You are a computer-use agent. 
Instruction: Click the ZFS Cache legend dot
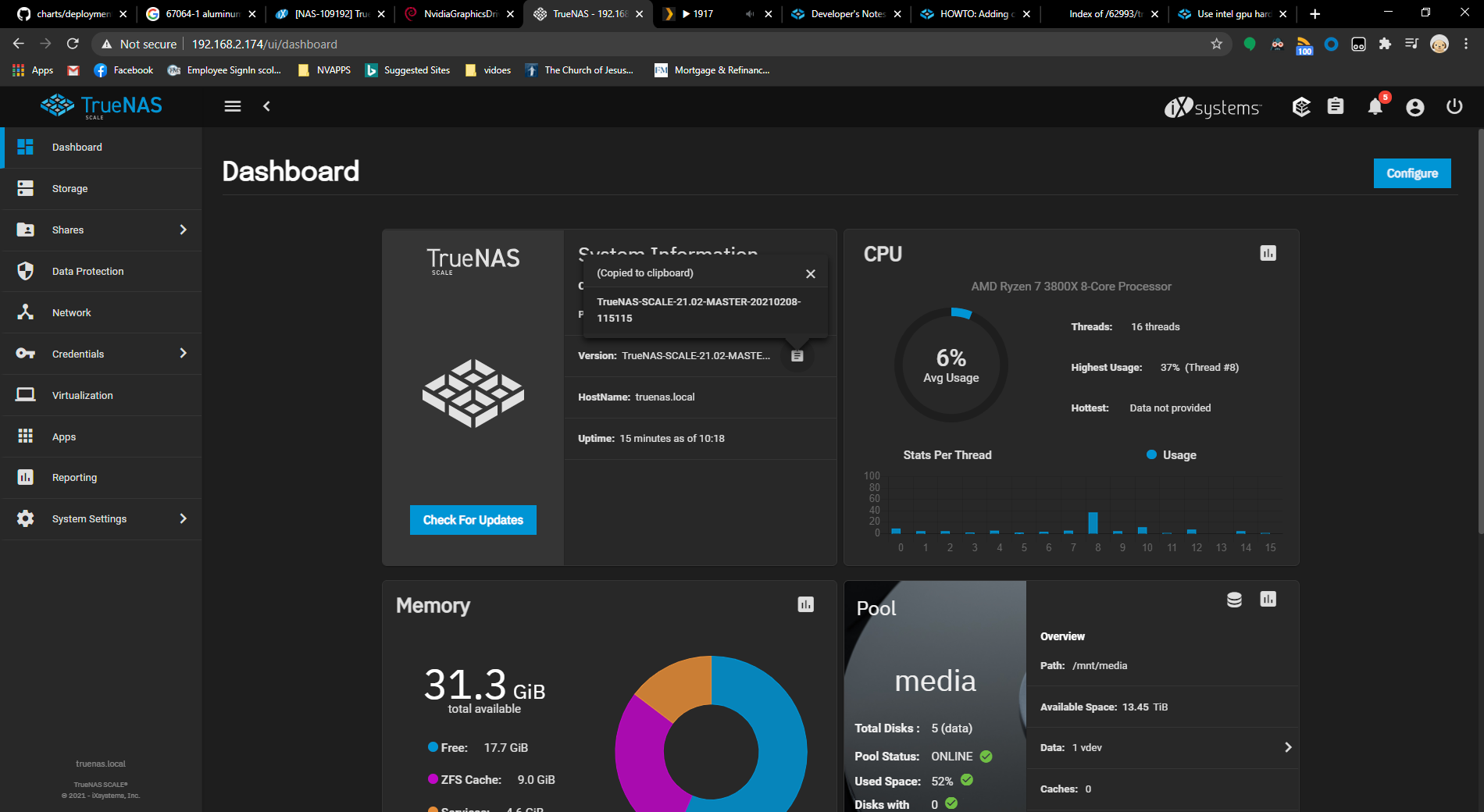click(x=433, y=779)
